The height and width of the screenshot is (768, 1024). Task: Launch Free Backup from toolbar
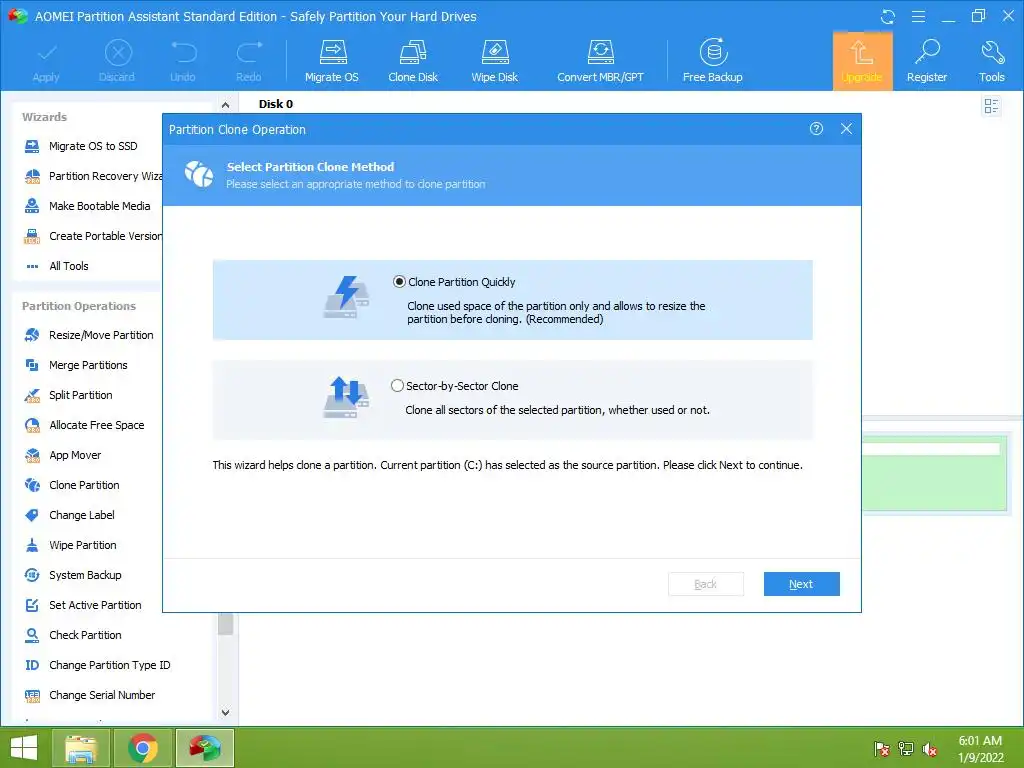coord(712,61)
